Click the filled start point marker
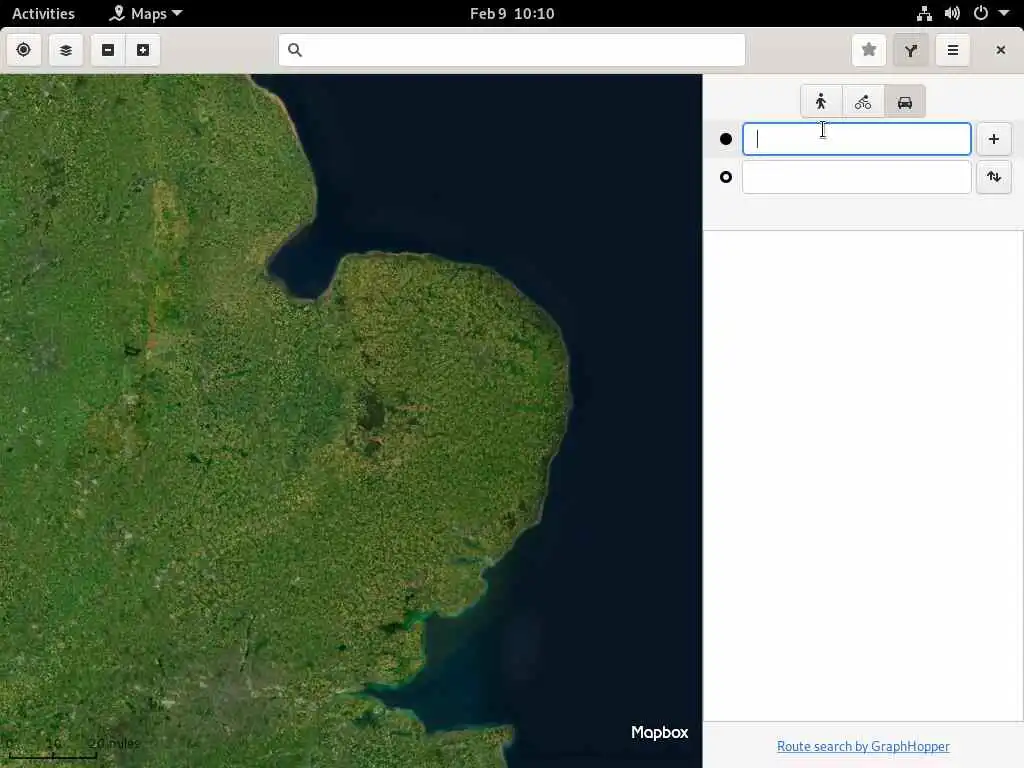This screenshot has width=1024, height=768. point(726,139)
